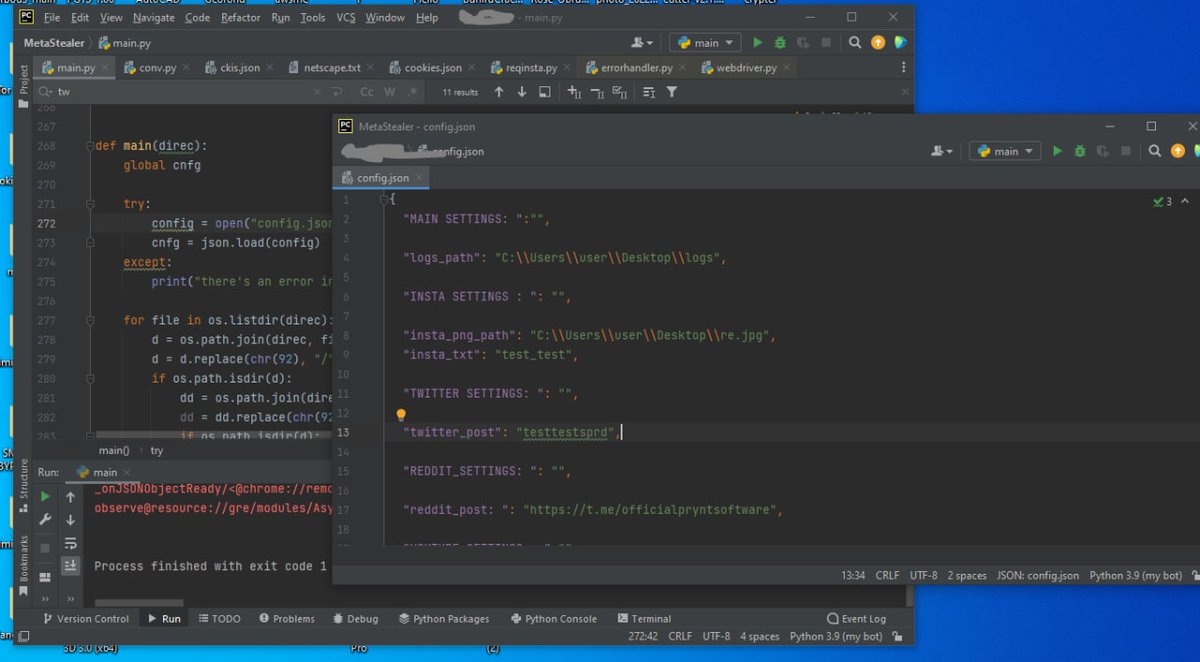Image resolution: width=1200 pixels, height=662 pixels.
Task: Toggle Match Case (Cc) in search bar
Action: (367, 92)
